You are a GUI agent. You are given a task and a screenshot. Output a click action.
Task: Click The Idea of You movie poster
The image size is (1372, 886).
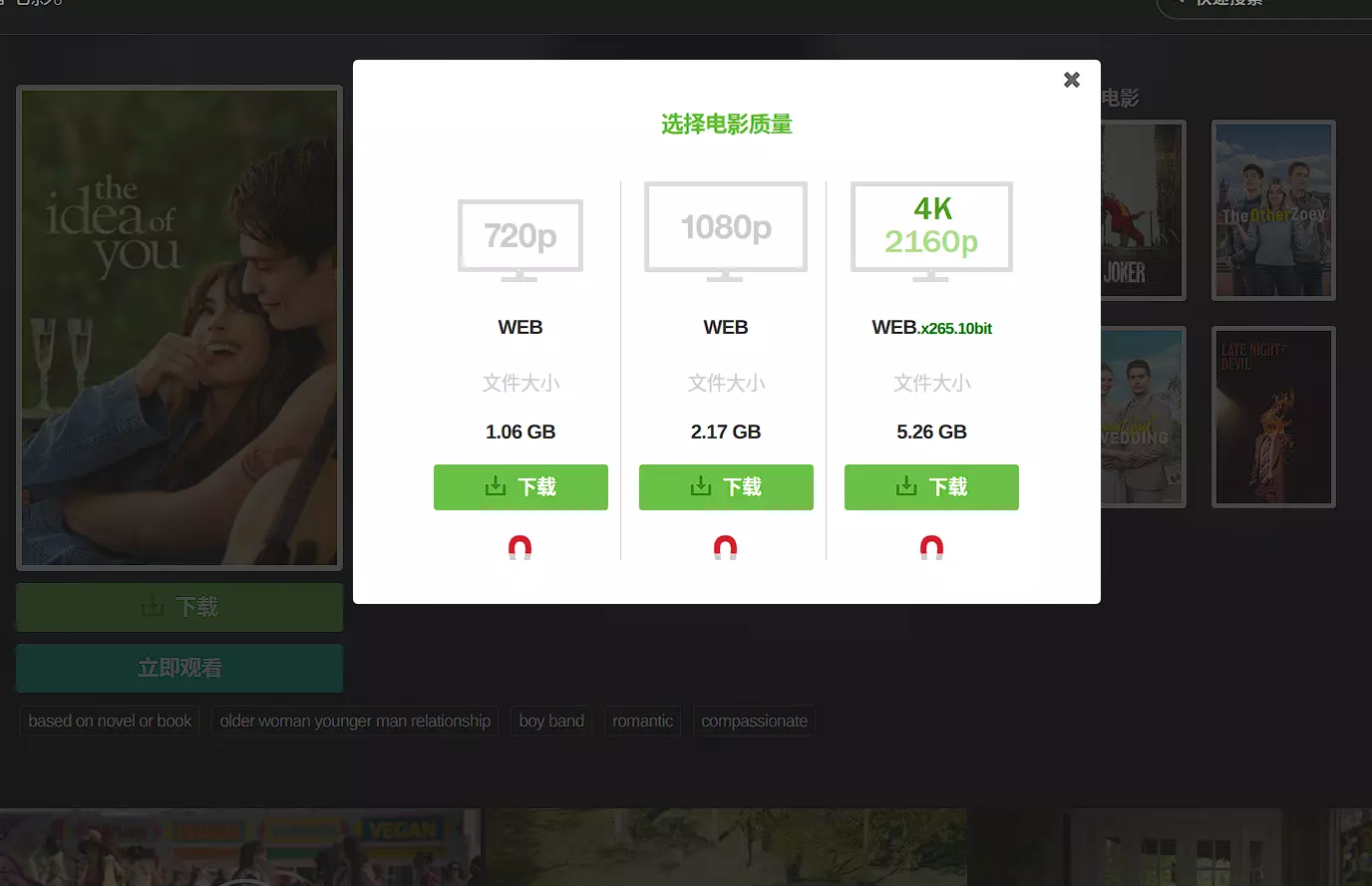point(179,328)
